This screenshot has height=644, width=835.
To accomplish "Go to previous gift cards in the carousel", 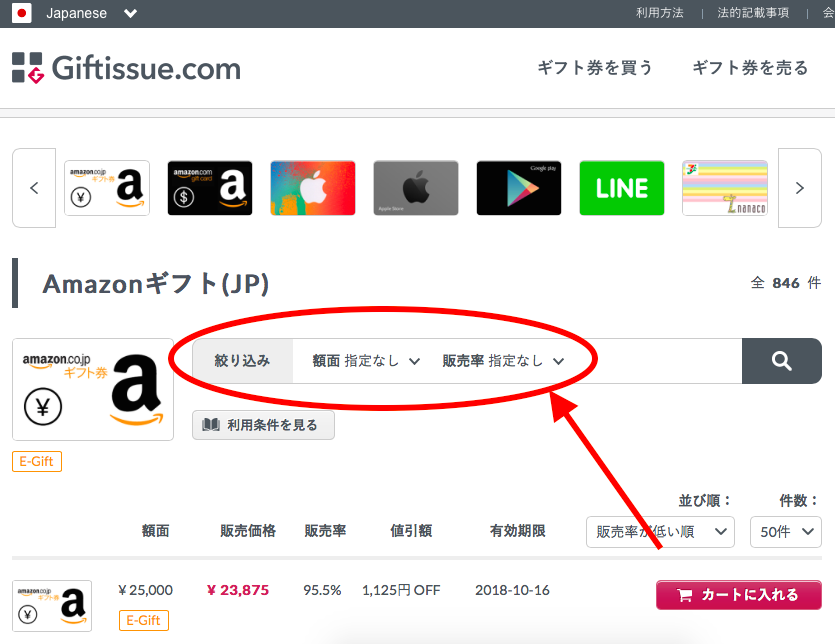I will tap(34, 188).
